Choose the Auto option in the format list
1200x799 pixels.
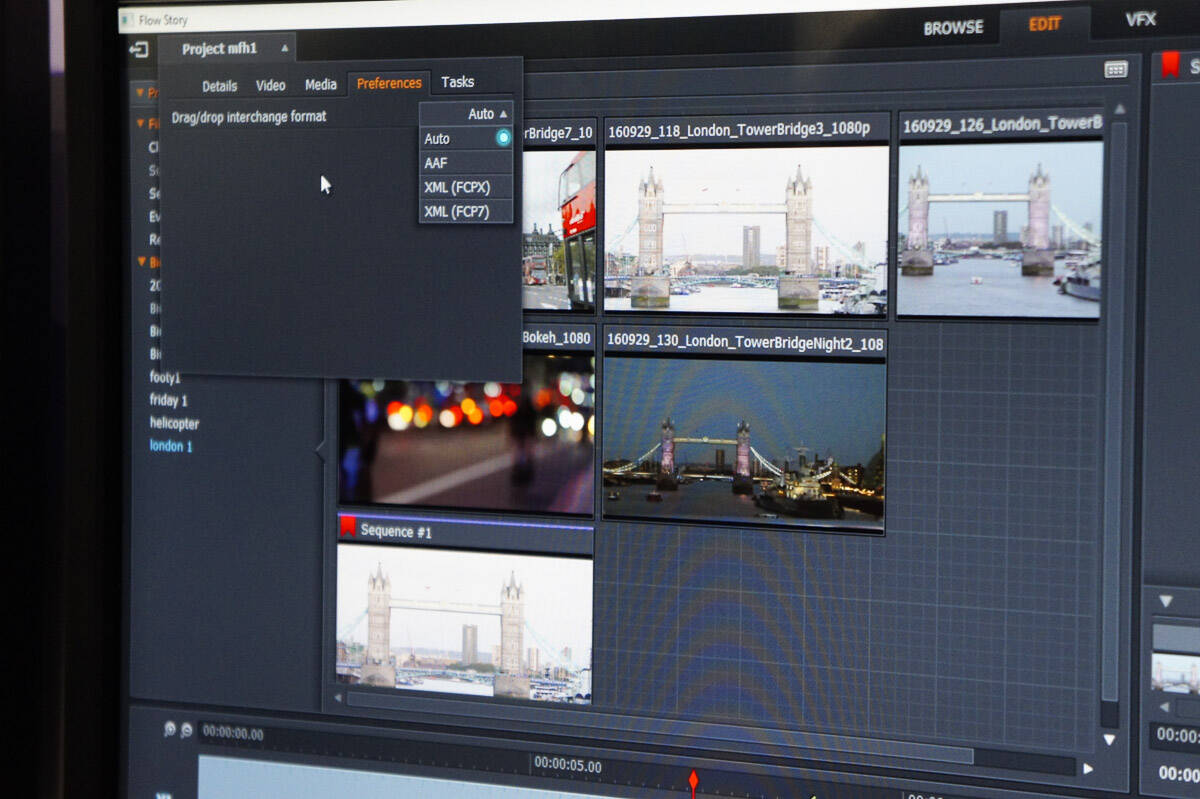point(466,139)
